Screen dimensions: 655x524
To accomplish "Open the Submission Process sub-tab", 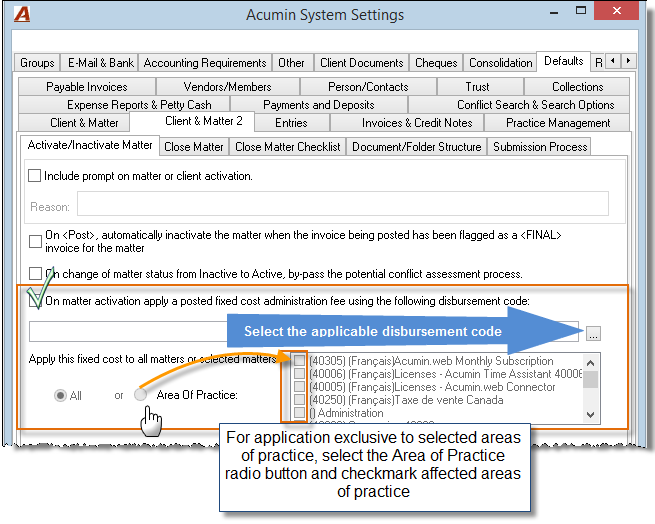I will (x=540, y=147).
